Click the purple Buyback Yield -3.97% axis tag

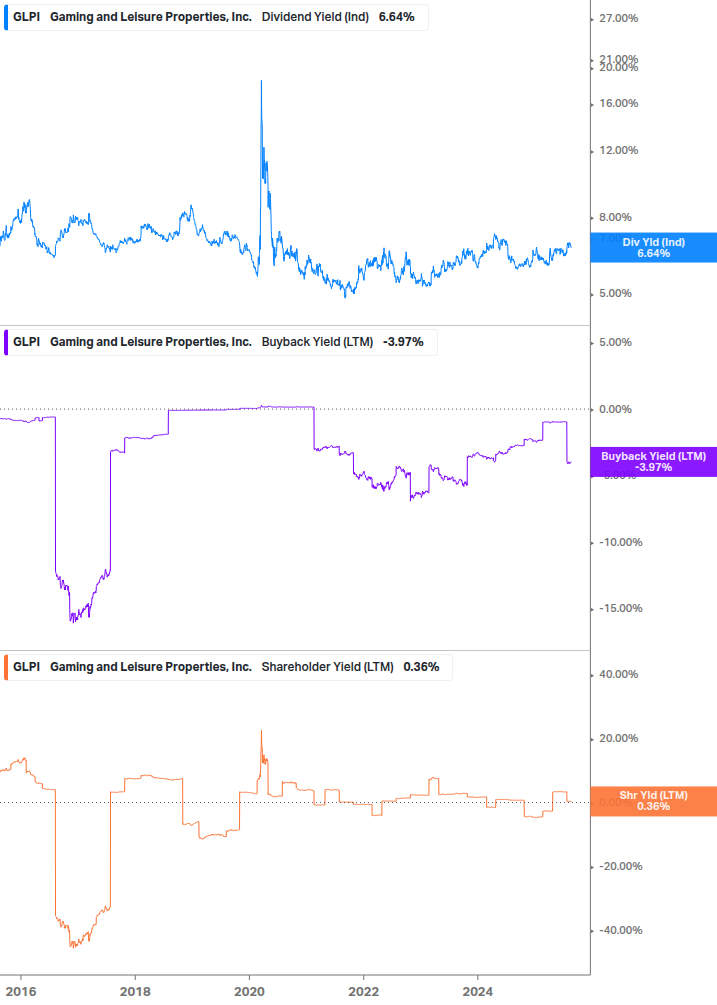pos(653,461)
